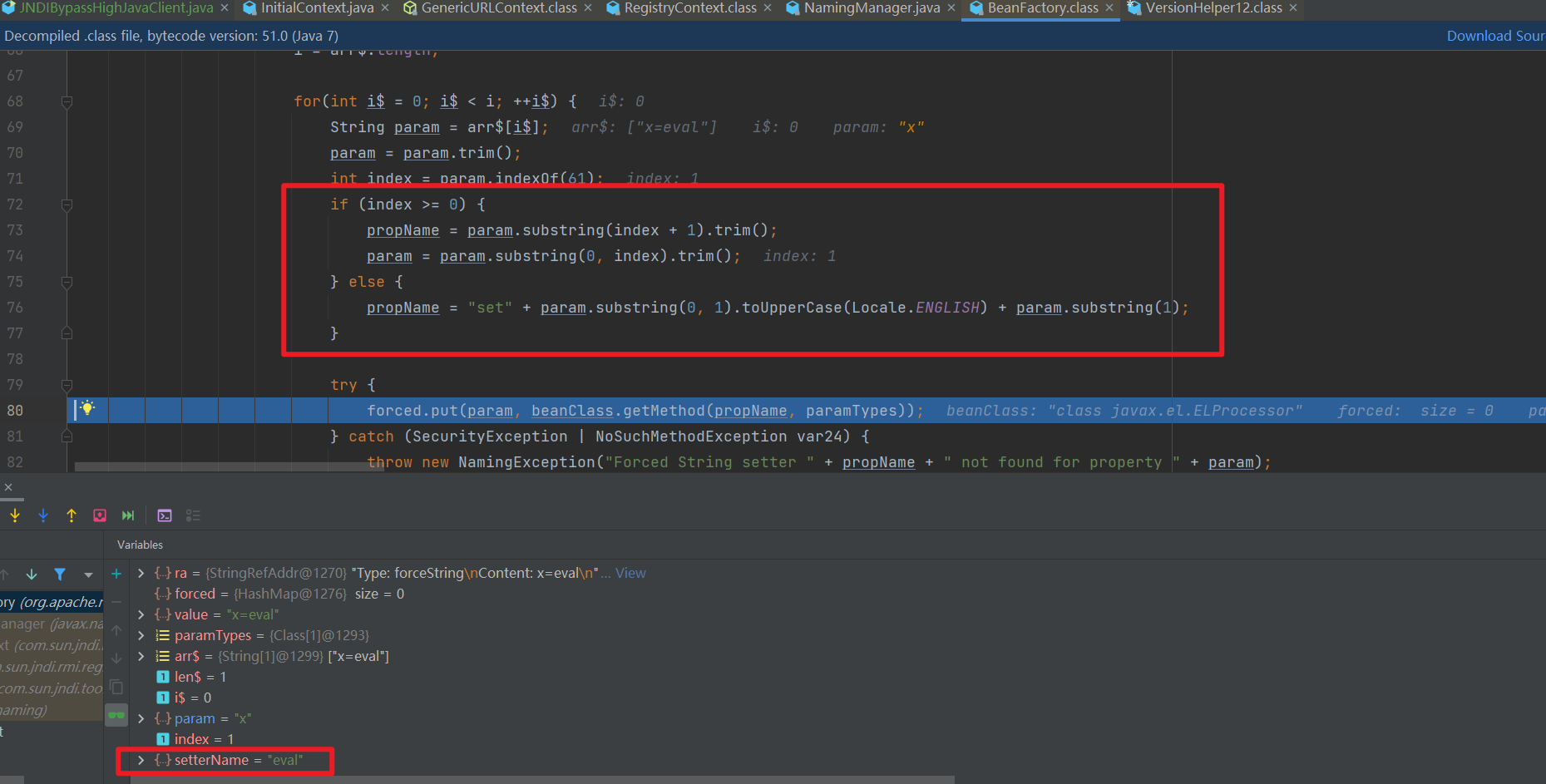The height and width of the screenshot is (784, 1546).
Task: Toggle the show watches glasses icon
Action: click(116, 715)
